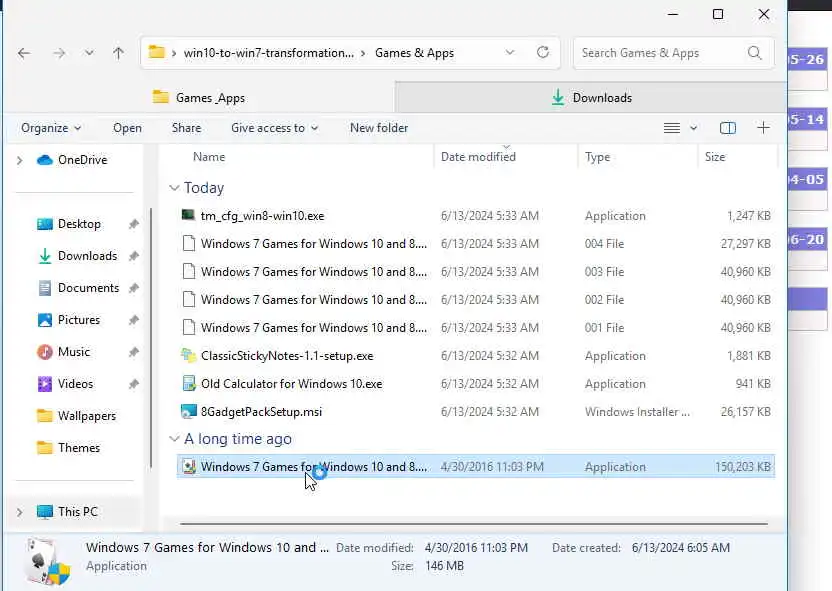832x591 pixels.
Task: Create a New folder
Action: [x=379, y=128]
